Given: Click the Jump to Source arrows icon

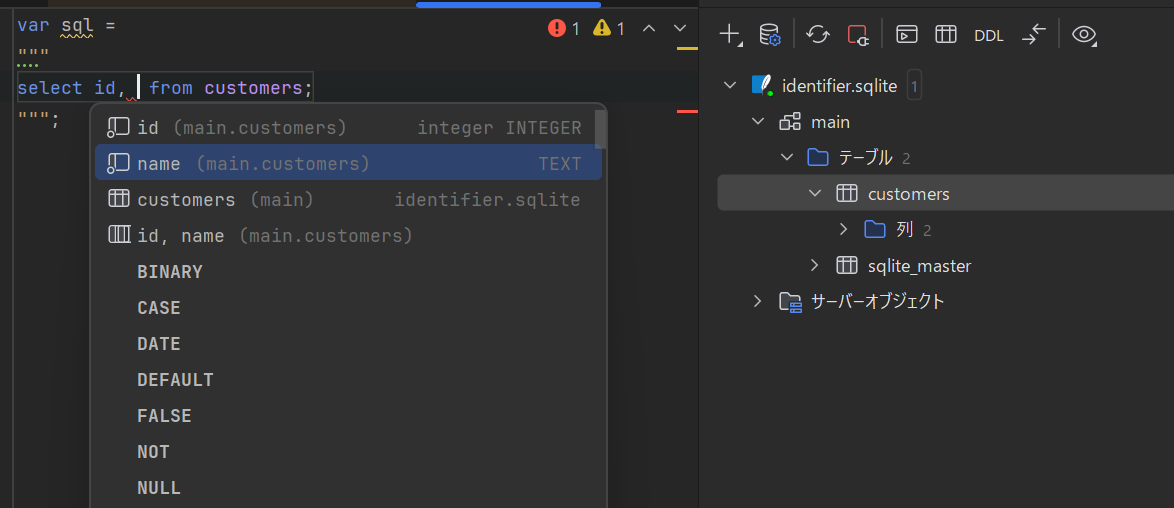Looking at the screenshot, I should tap(1033, 34).
